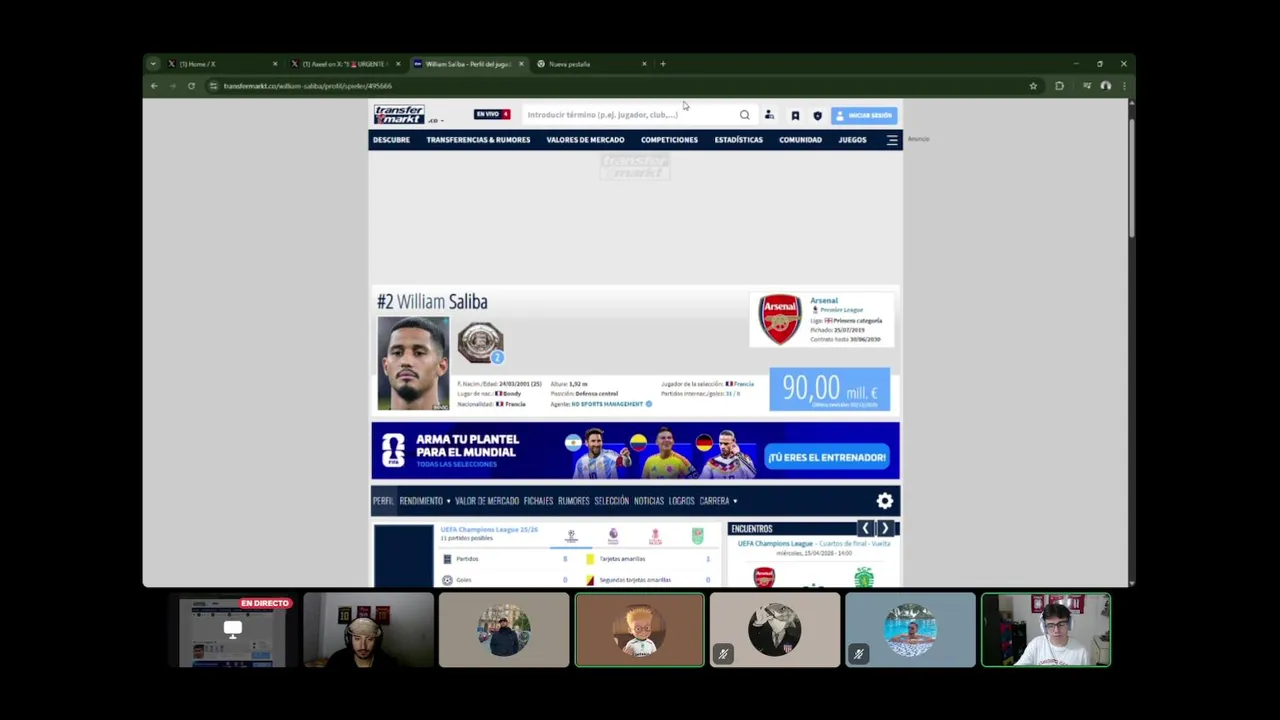Click the browser back arrow

click(x=154, y=86)
